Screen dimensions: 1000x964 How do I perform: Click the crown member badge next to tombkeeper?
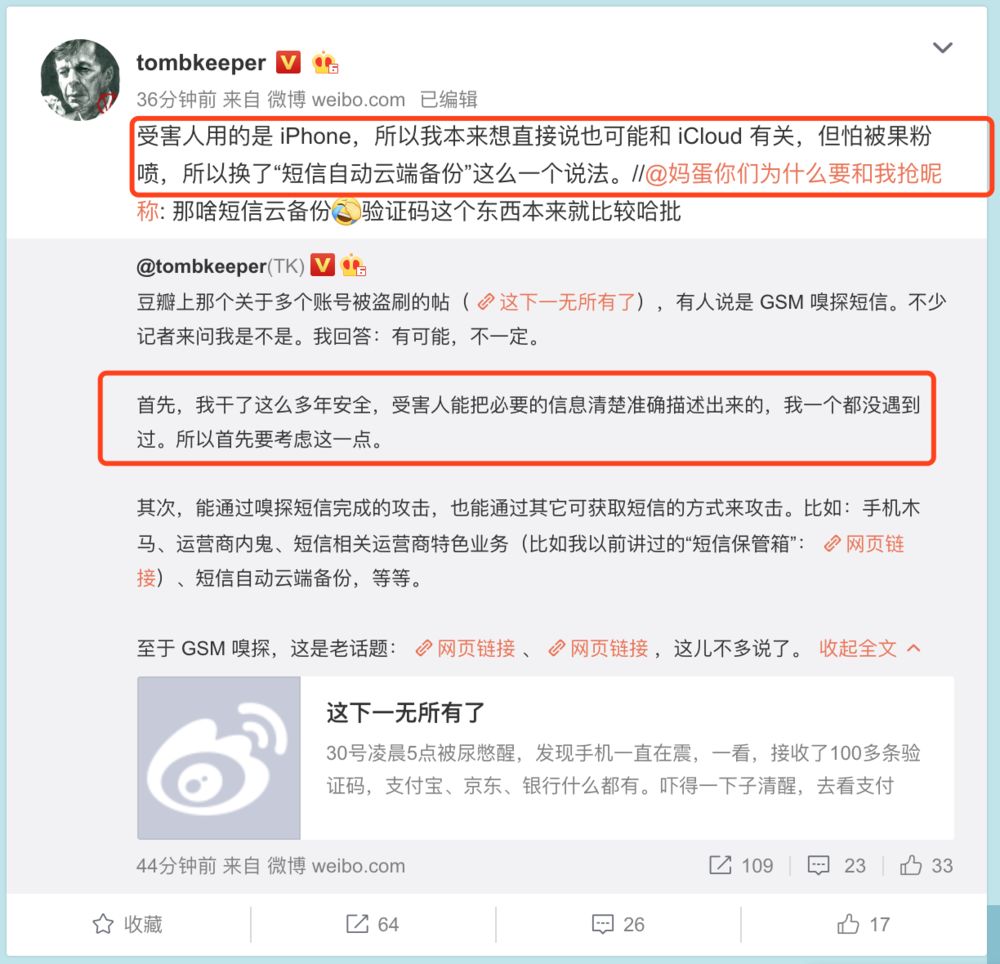point(325,62)
